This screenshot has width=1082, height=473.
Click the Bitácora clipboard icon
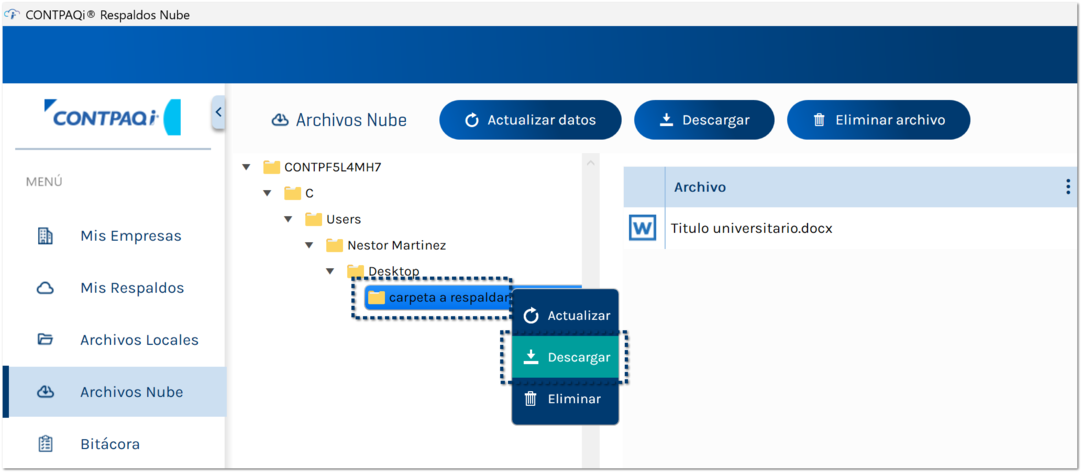(x=45, y=444)
